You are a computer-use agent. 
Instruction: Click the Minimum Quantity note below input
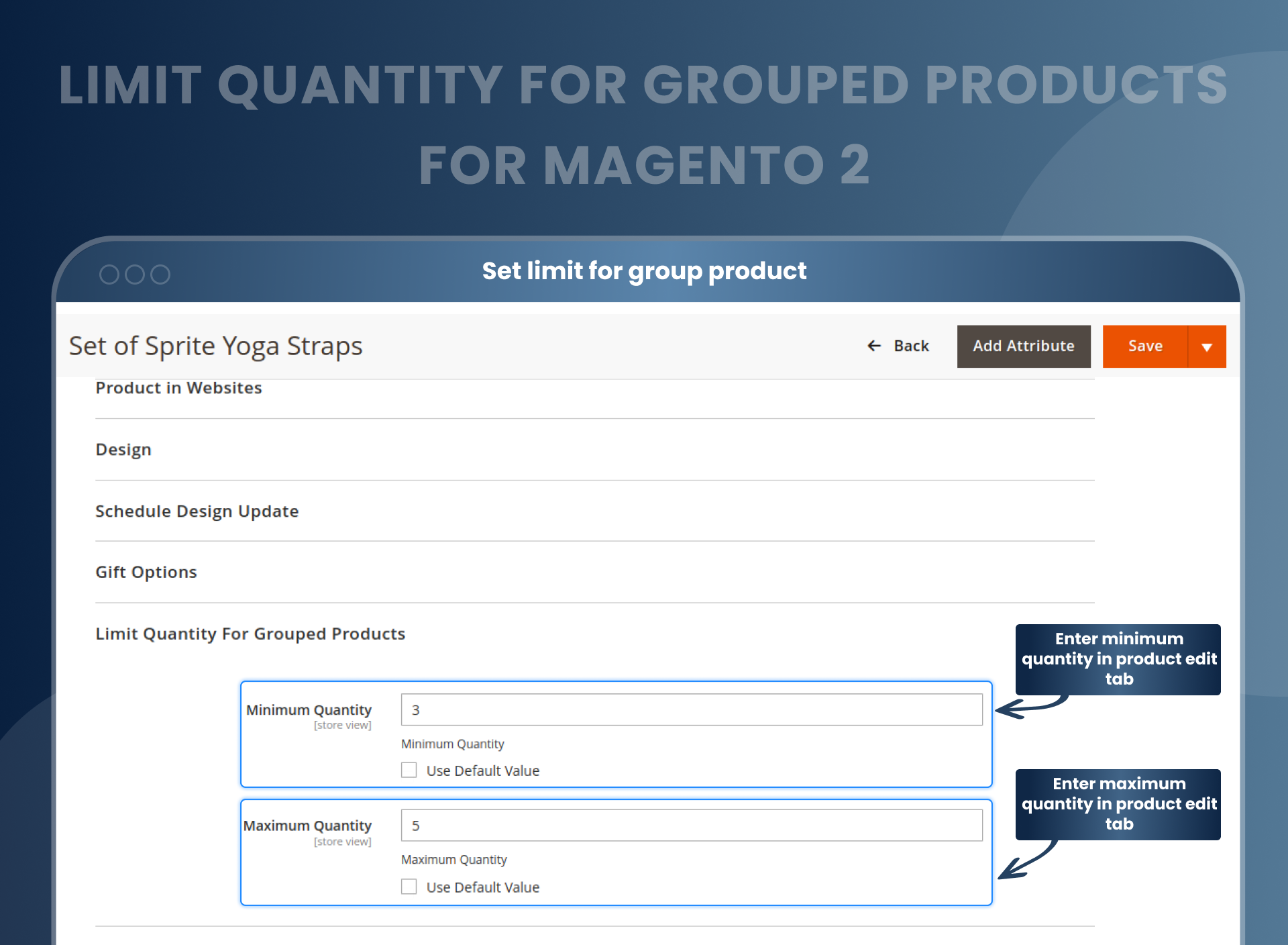pyautogui.click(x=452, y=744)
